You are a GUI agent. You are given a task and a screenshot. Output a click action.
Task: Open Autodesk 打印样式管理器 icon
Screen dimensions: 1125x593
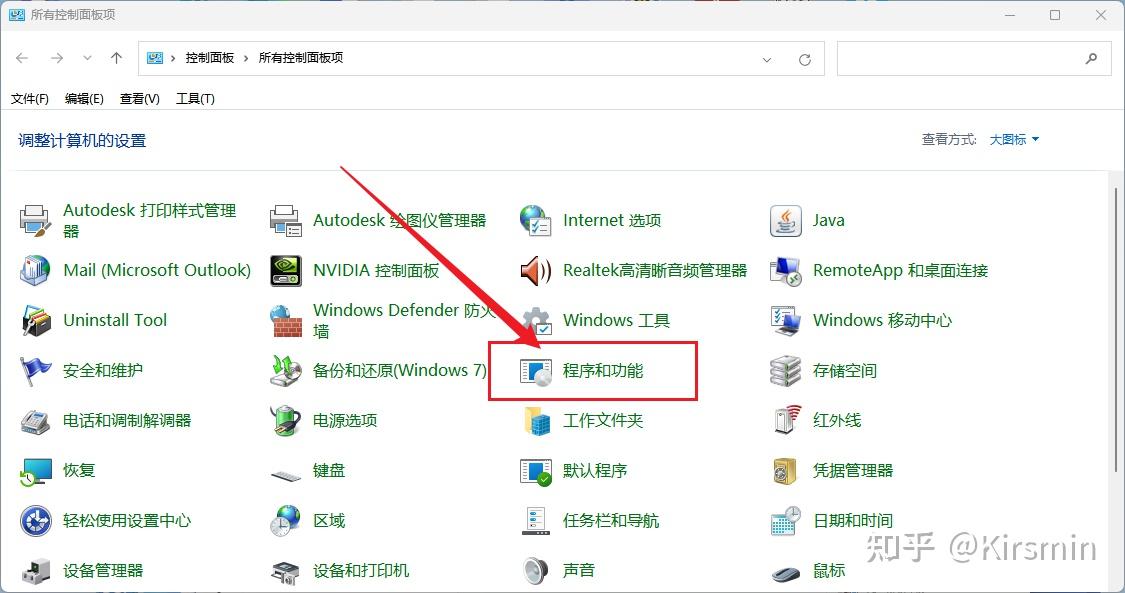coord(34,220)
